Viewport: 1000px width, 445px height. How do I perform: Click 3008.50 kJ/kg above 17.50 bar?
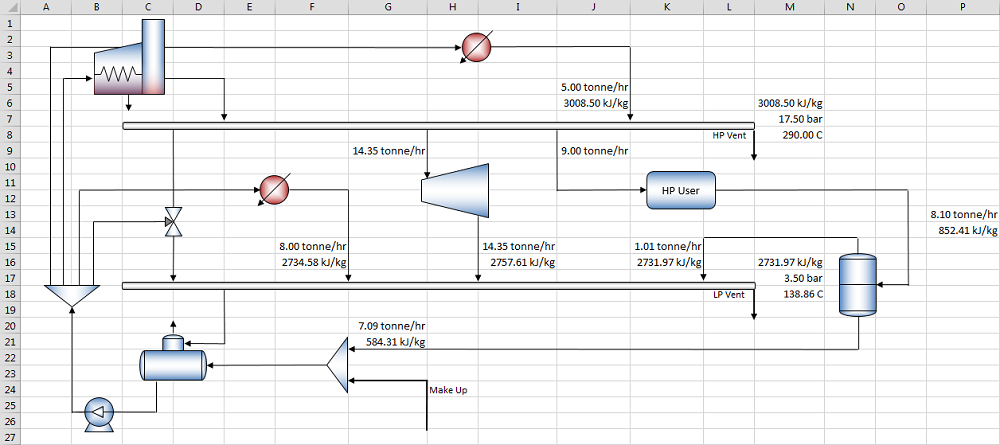790,103
